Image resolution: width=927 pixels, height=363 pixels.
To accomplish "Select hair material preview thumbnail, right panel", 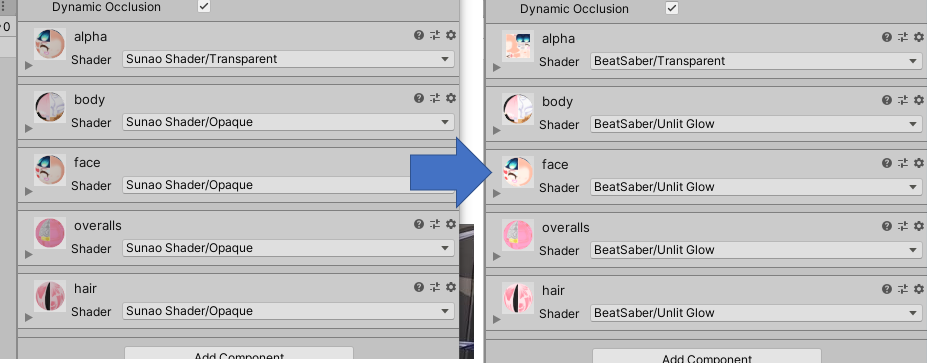I will tap(518, 298).
